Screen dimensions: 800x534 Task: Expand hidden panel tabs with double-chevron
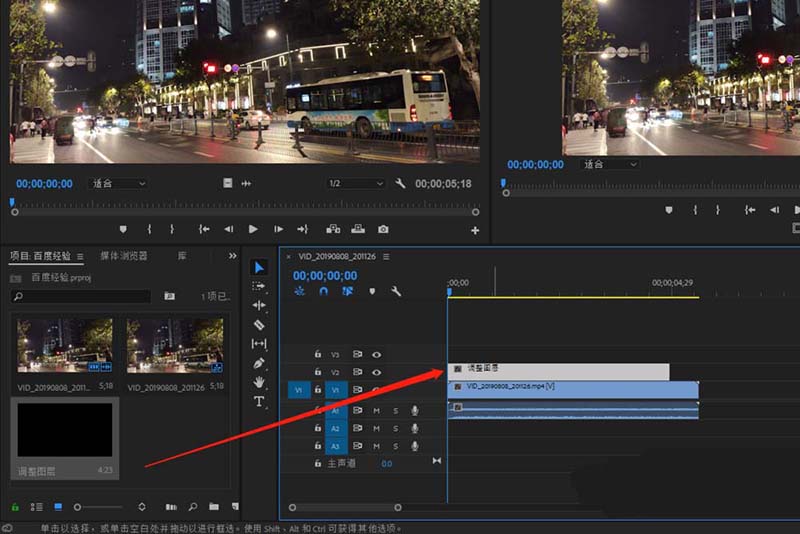(x=233, y=256)
